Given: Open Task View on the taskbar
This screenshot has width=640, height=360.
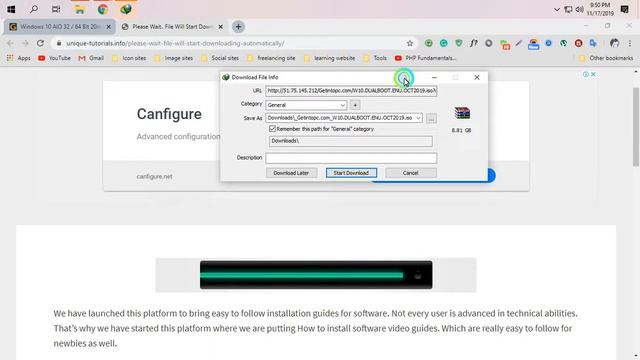Looking at the screenshot, I should (56, 9).
